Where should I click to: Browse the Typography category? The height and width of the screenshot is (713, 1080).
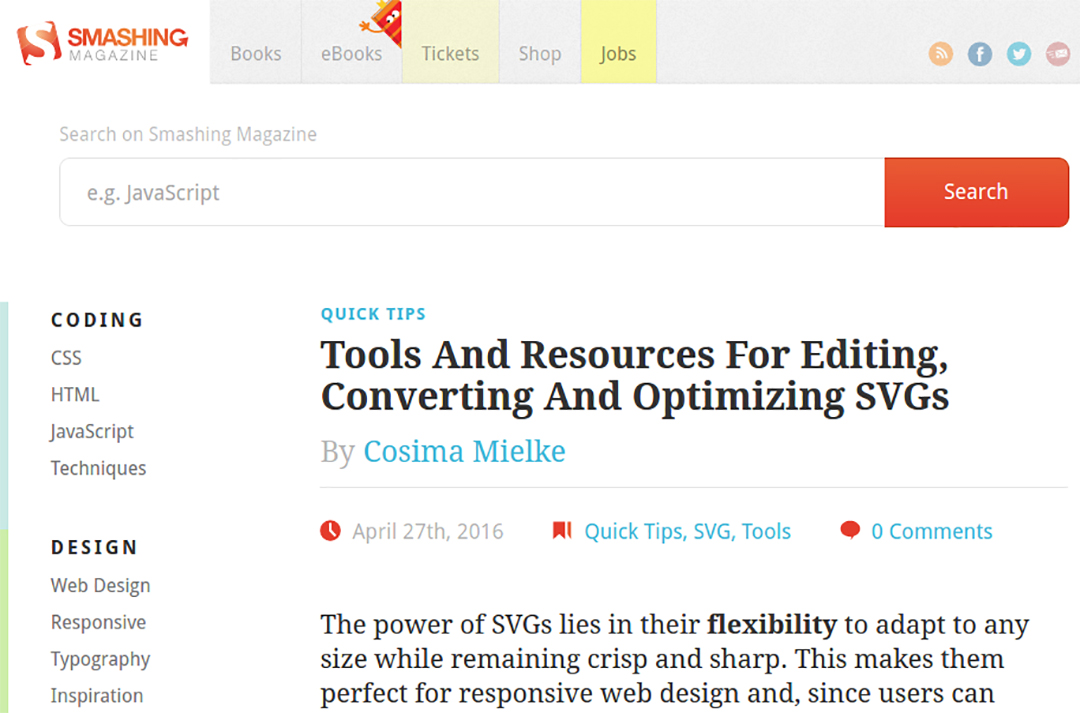(x=101, y=660)
